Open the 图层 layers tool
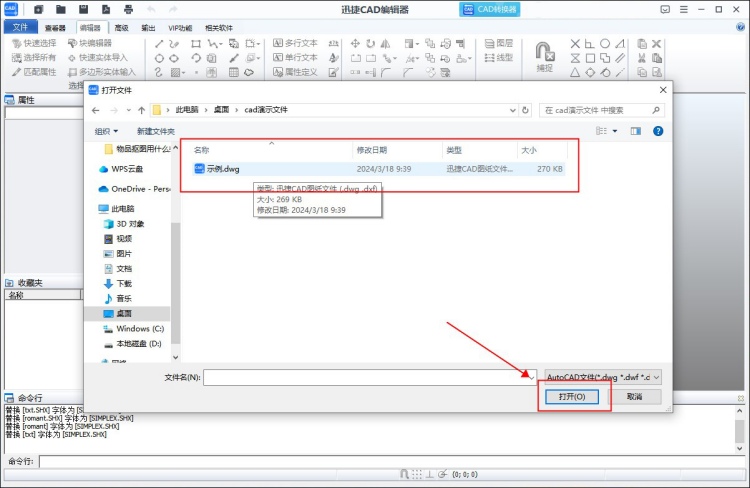Screen dimensions: 750x488 click(x=498, y=44)
